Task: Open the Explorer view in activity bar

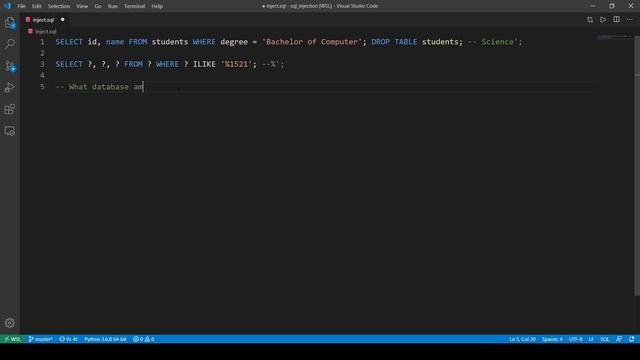Action: coord(10,22)
